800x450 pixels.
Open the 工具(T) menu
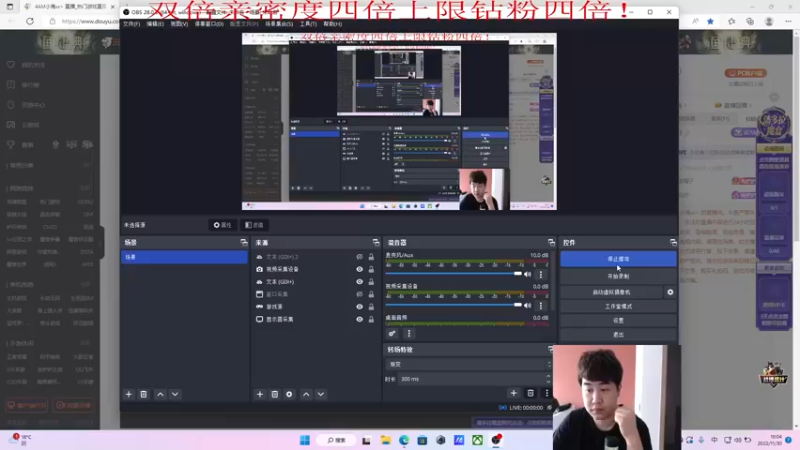pos(308,24)
